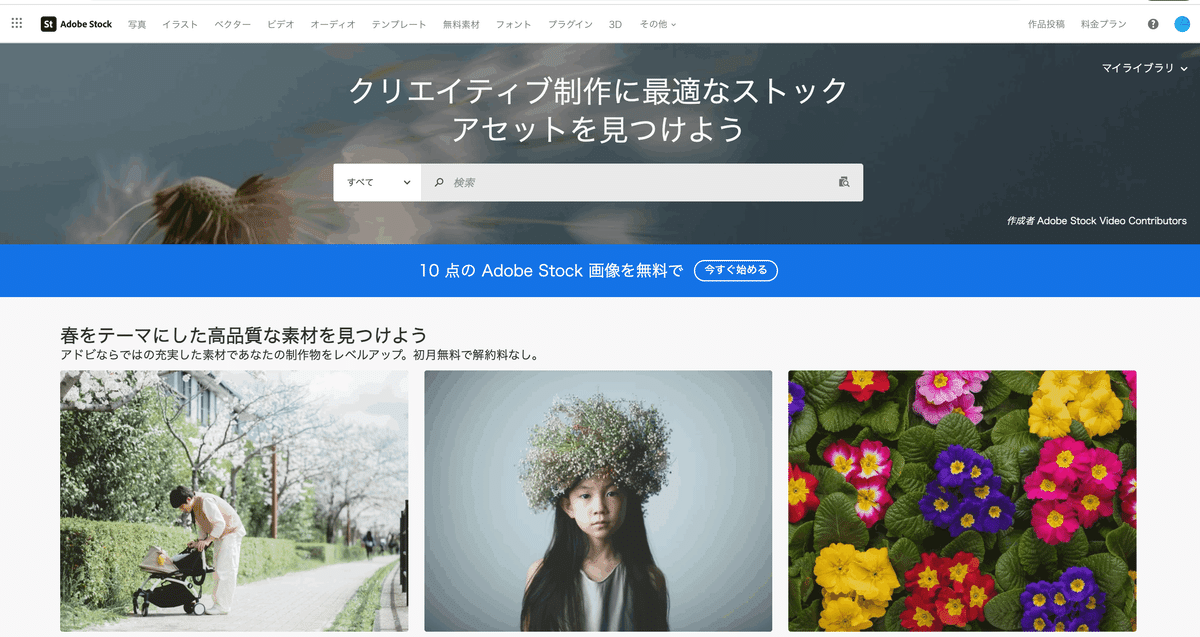This screenshot has width=1200, height=637.
Task: Click the 今すぐ始める button
Action: [x=736, y=270]
